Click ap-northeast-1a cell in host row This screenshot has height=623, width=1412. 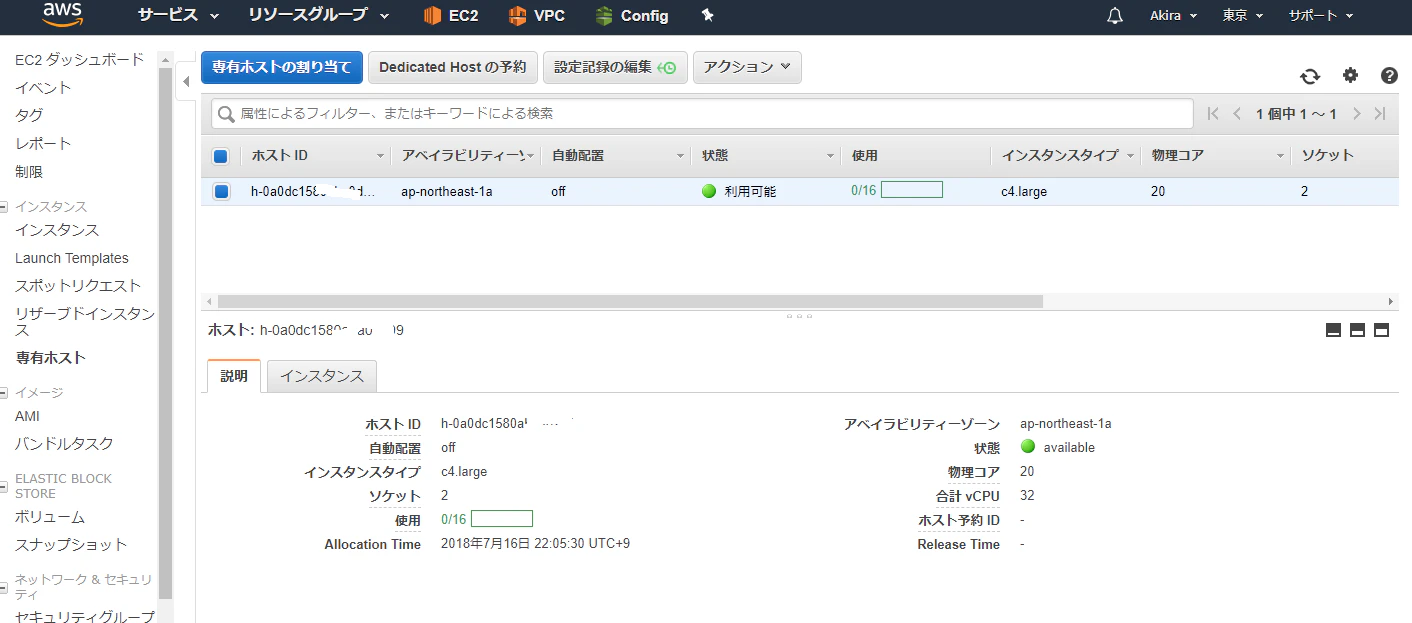pos(447,191)
